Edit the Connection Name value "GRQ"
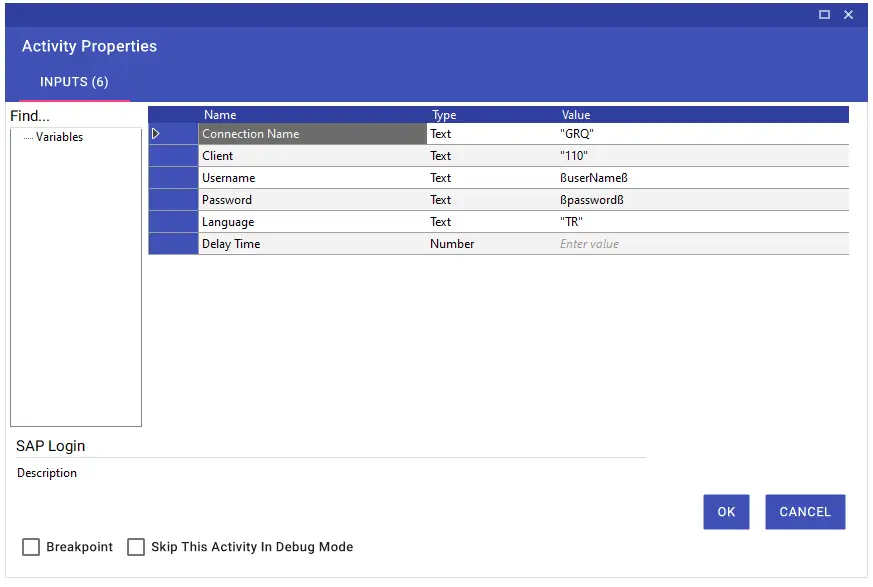The width and height of the screenshot is (873, 587). tap(702, 134)
